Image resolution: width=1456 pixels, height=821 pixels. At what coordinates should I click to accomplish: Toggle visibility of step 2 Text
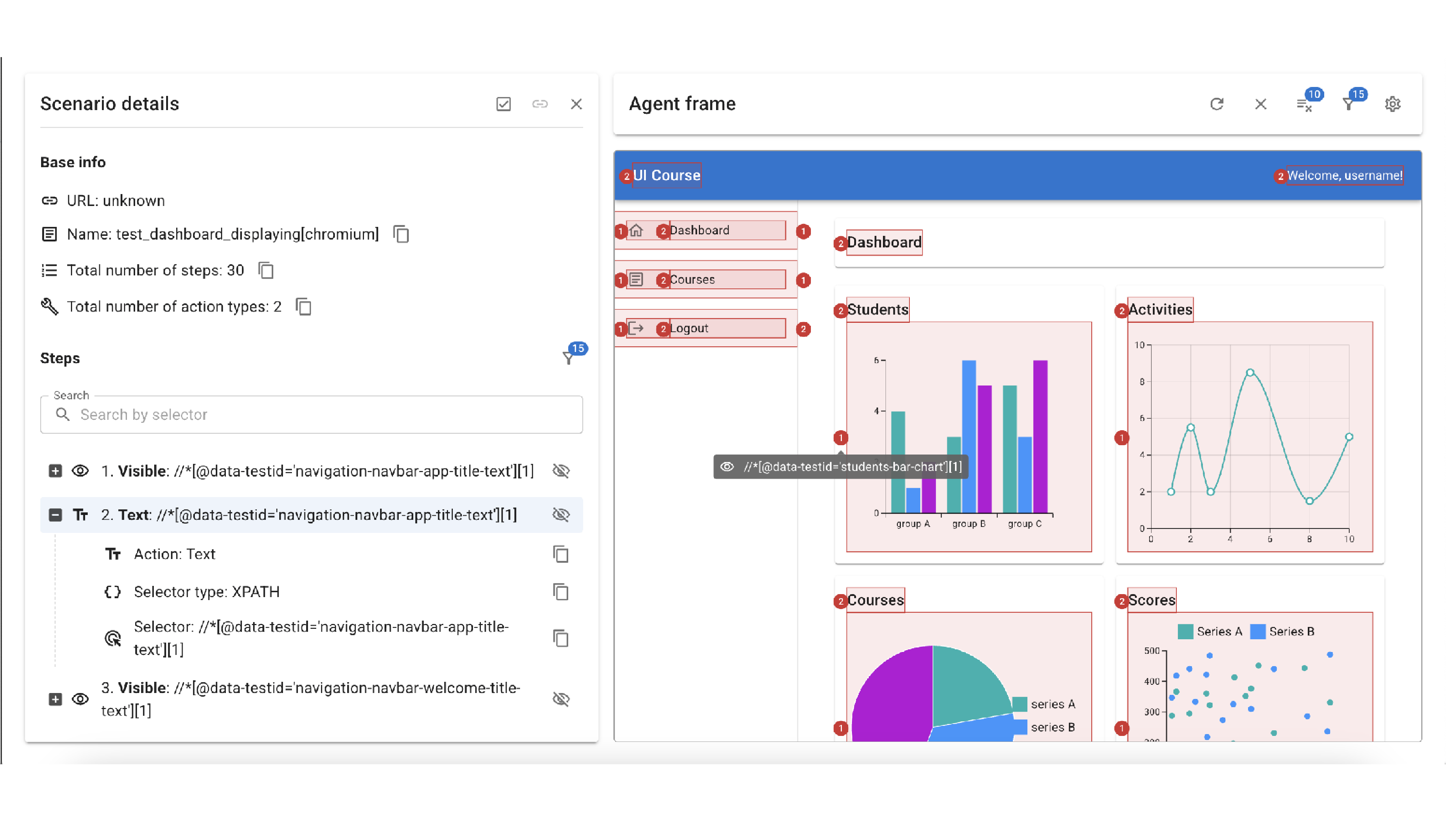561,514
